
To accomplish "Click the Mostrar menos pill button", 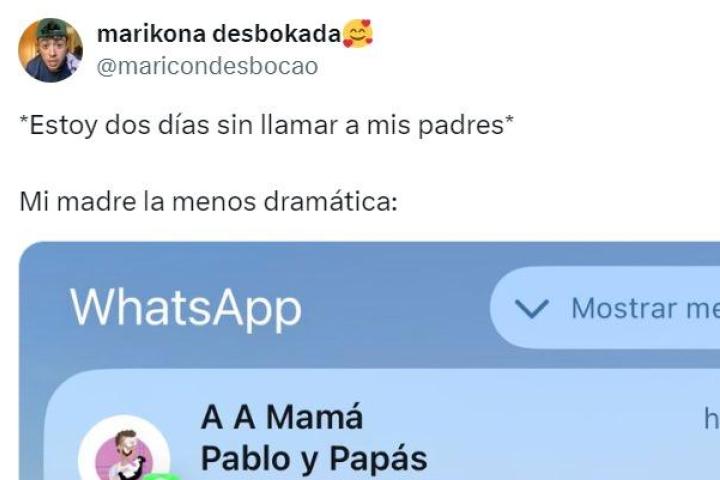I will click(605, 307).
